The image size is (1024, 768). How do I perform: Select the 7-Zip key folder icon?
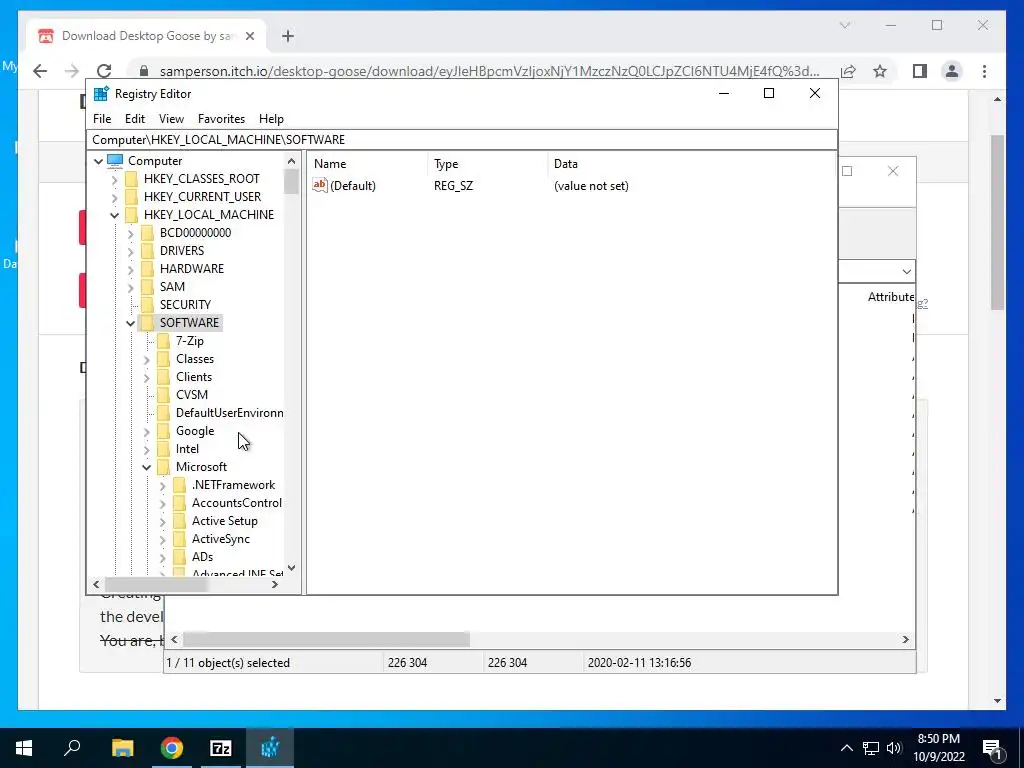163,341
